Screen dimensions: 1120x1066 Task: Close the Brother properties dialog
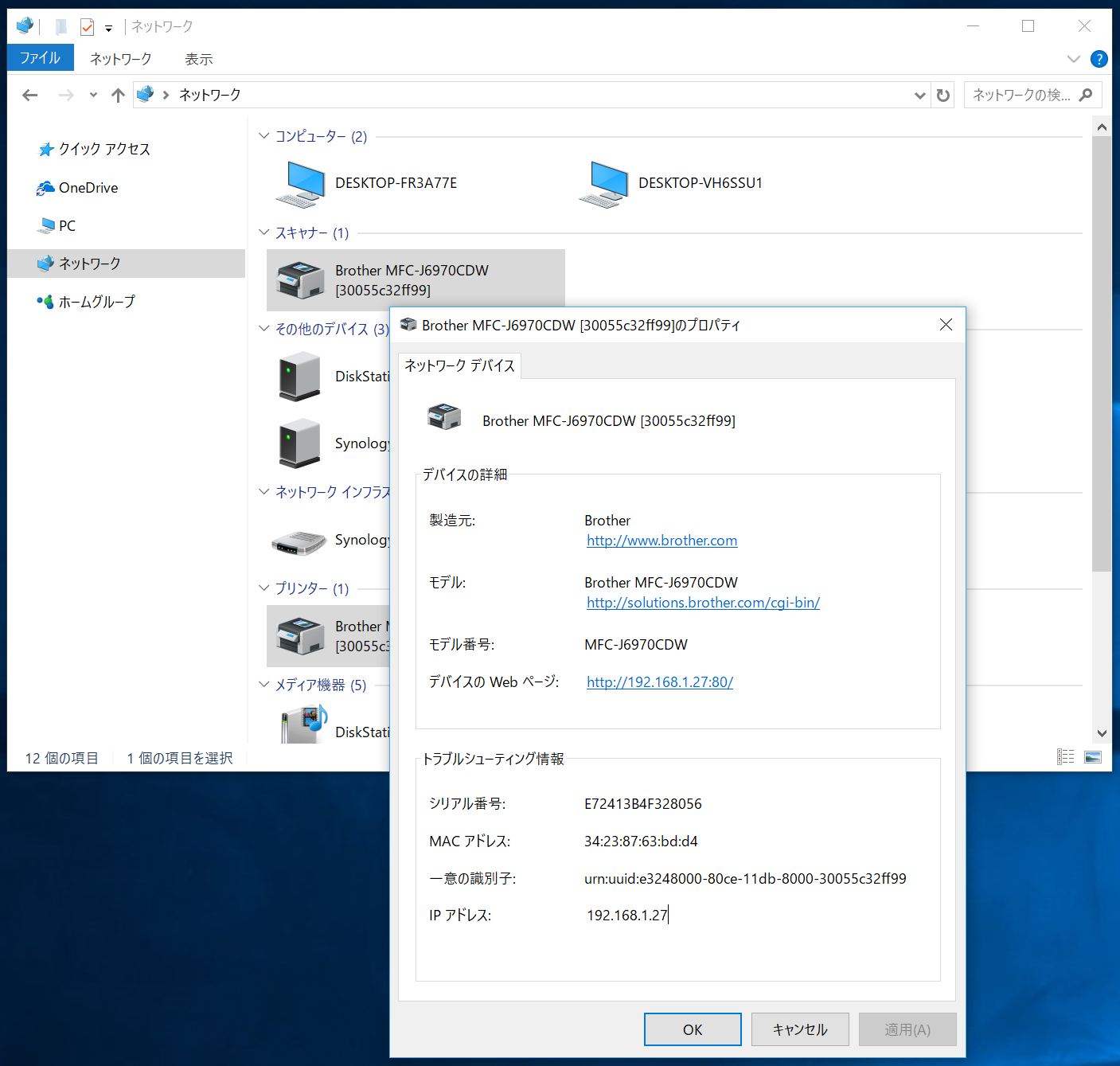click(x=946, y=325)
